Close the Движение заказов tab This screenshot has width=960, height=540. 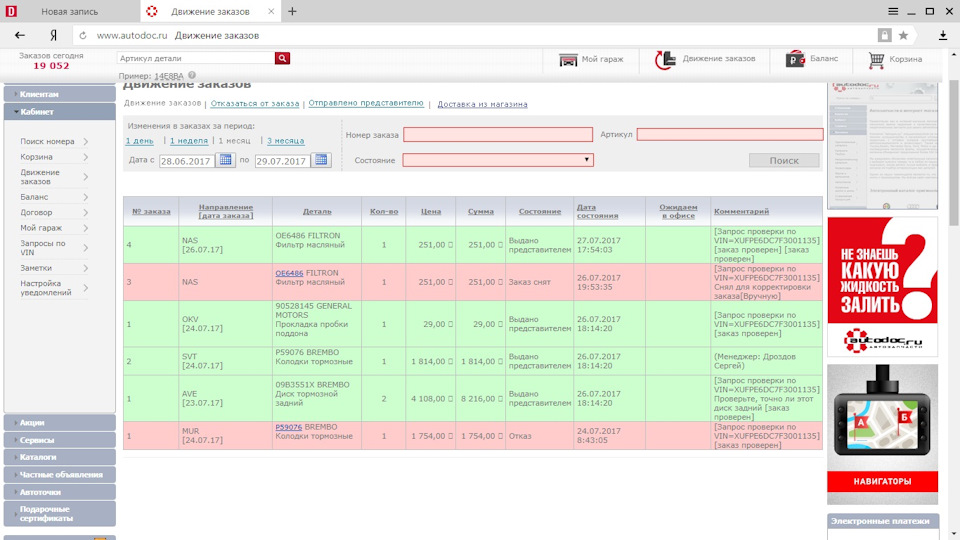click(271, 12)
